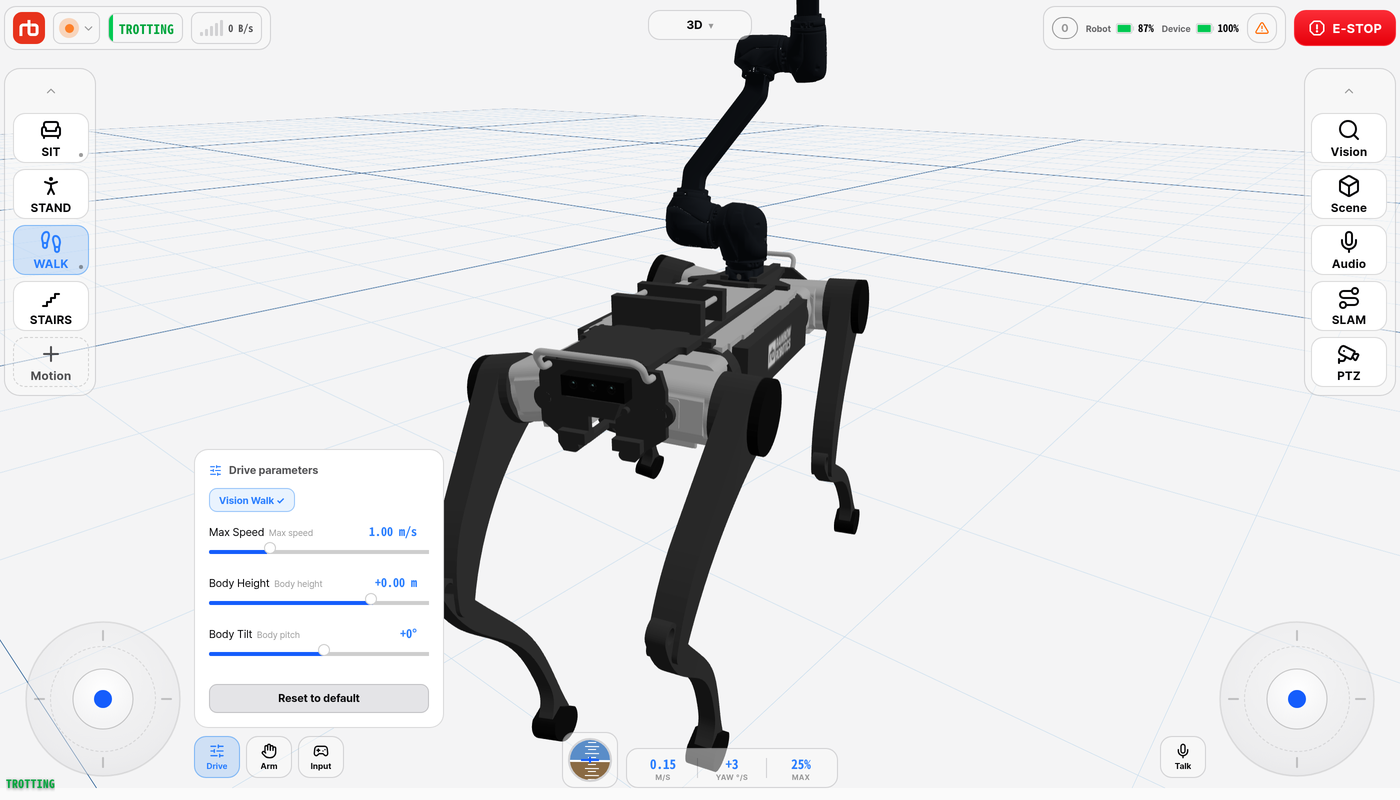Hit the red E-STOP button
Viewport: 1400px width, 800px height.
(1345, 28)
